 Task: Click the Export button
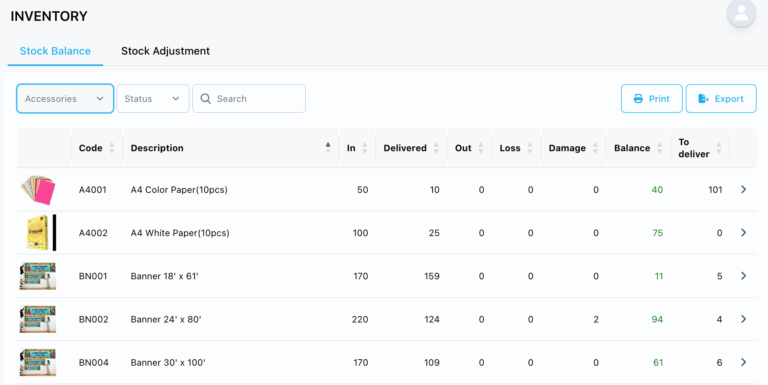[721, 98]
